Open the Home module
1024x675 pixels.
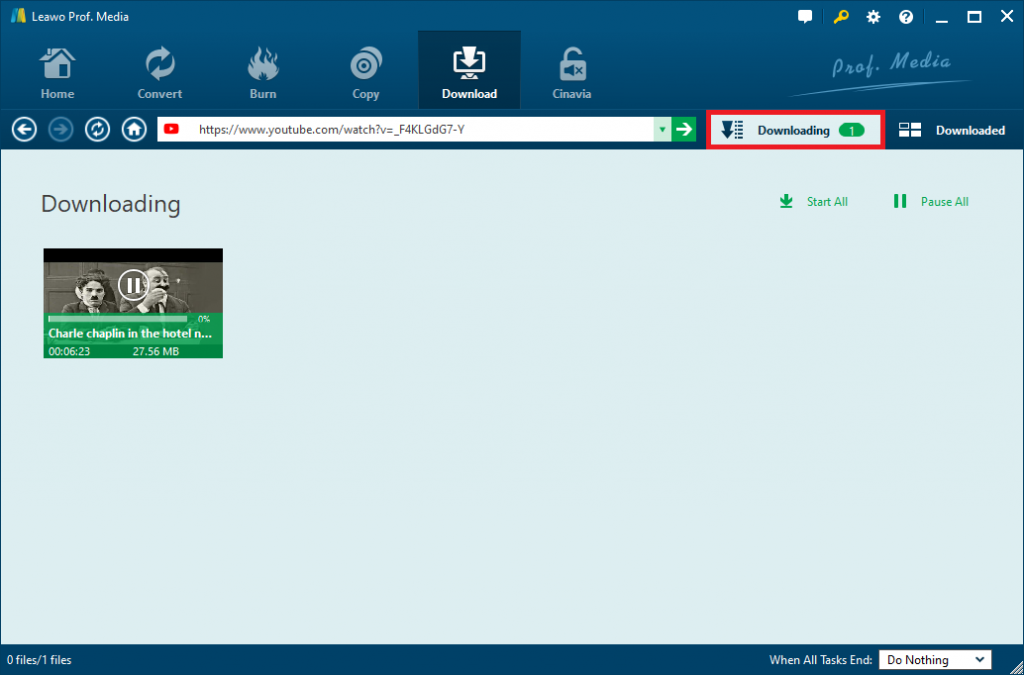(57, 72)
